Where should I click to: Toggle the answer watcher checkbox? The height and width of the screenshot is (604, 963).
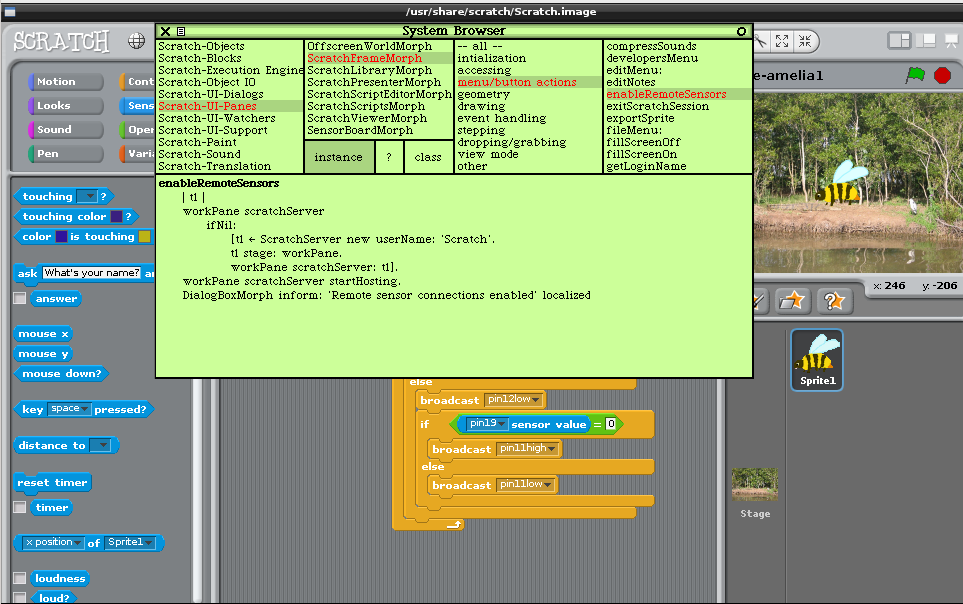[x=20, y=298]
